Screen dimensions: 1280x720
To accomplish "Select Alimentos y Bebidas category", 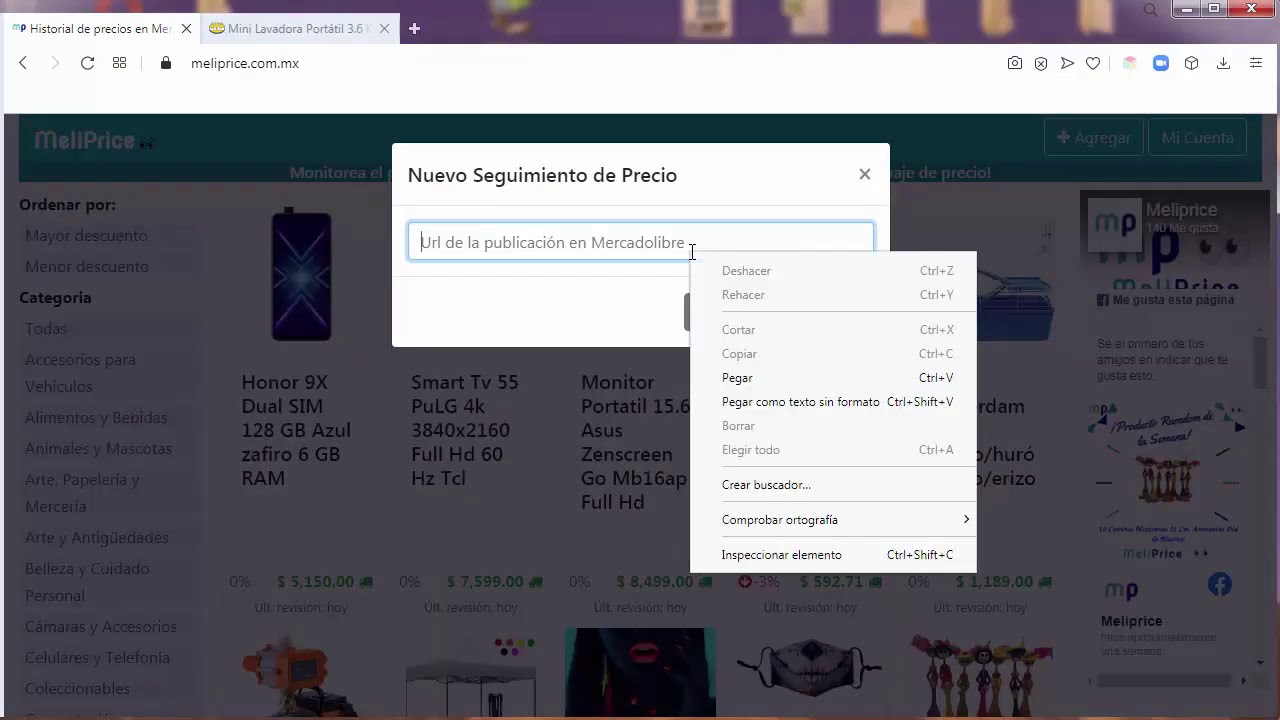I will click(96, 418).
